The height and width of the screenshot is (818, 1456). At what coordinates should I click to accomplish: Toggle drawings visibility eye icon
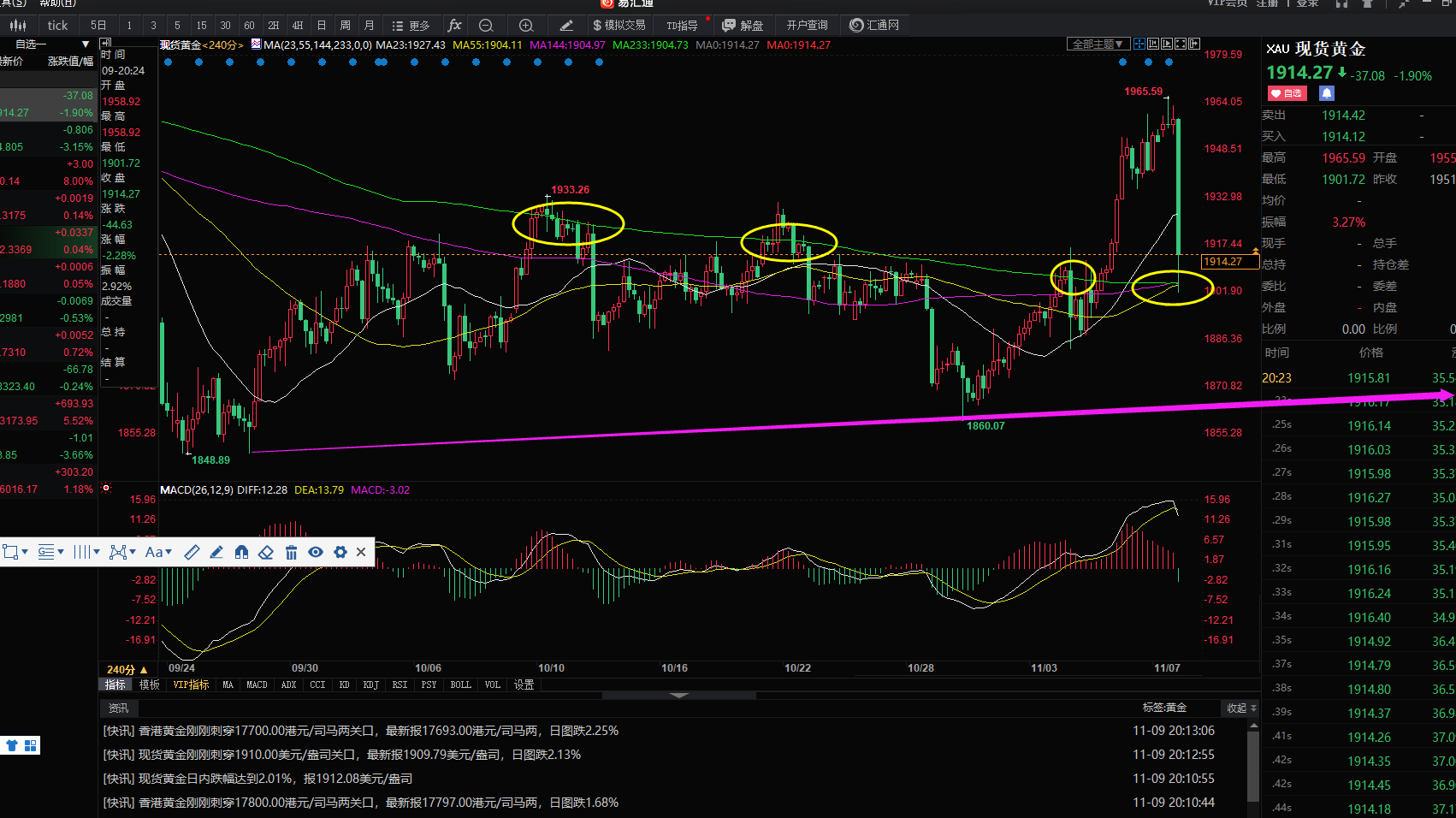pos(316,552)
